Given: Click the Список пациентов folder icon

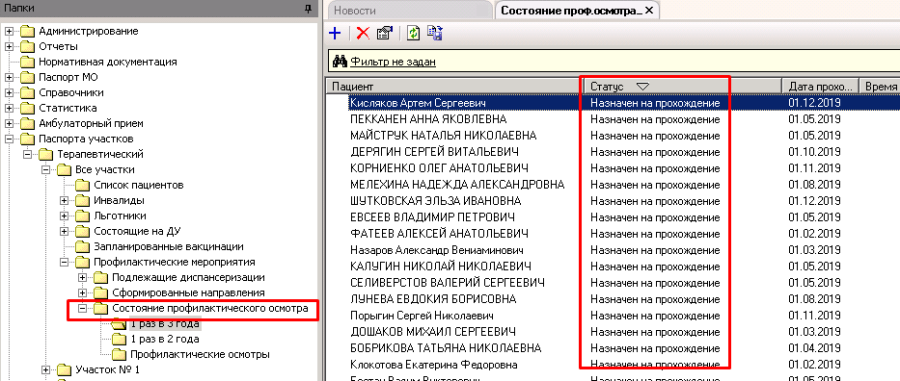Looking at the screenshot, I should (x=83, y=185).
